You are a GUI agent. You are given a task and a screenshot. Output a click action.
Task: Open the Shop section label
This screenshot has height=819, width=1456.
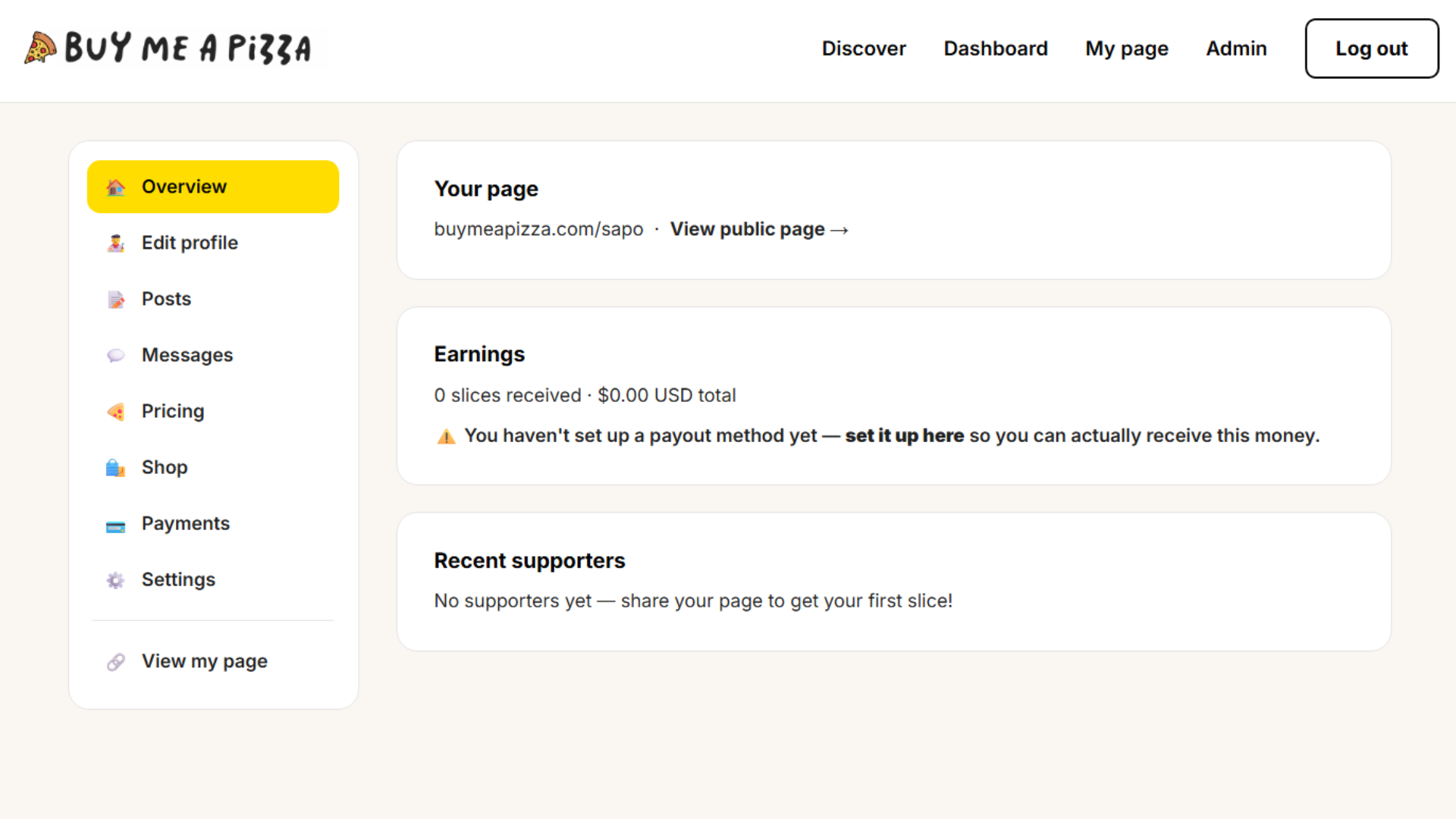(x=165, y=467)
